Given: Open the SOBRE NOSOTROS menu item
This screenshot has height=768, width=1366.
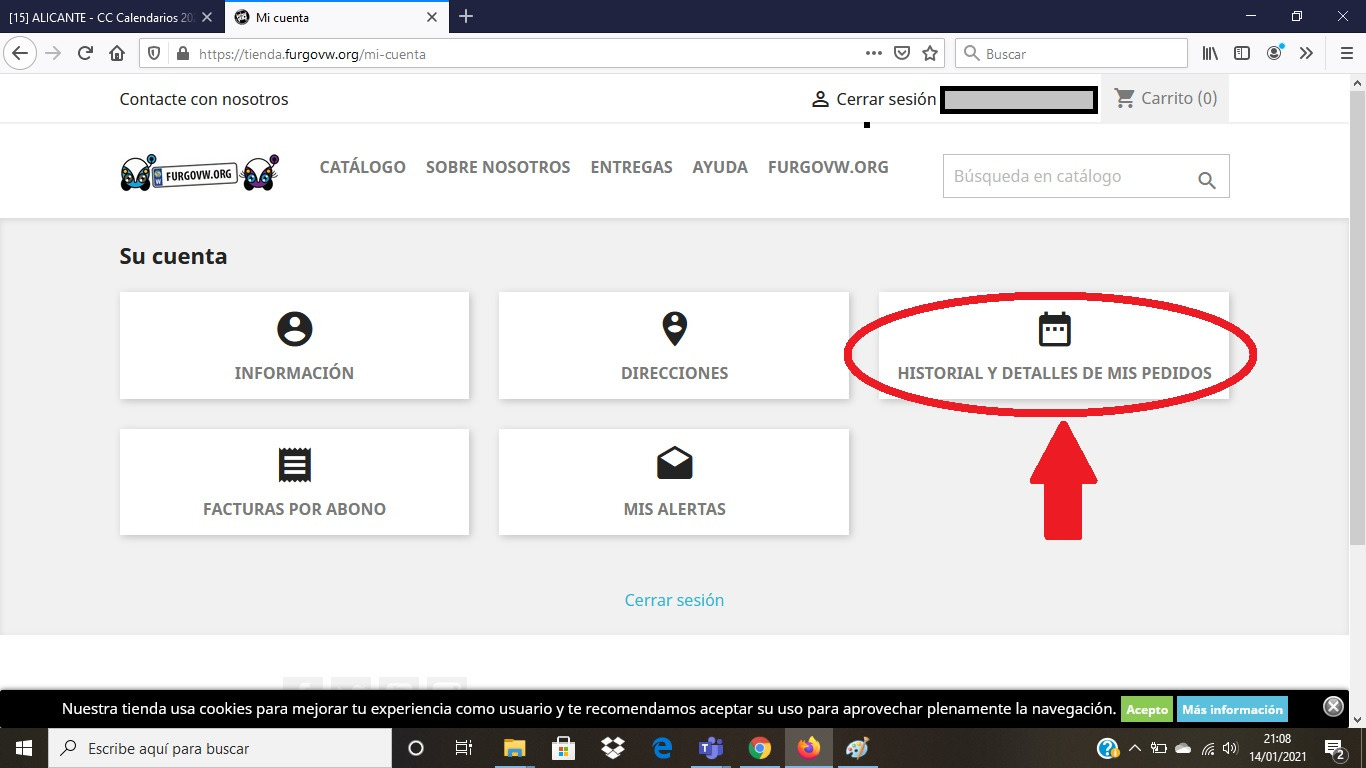Looking at the screenshot, I should [x=498, y=167].
